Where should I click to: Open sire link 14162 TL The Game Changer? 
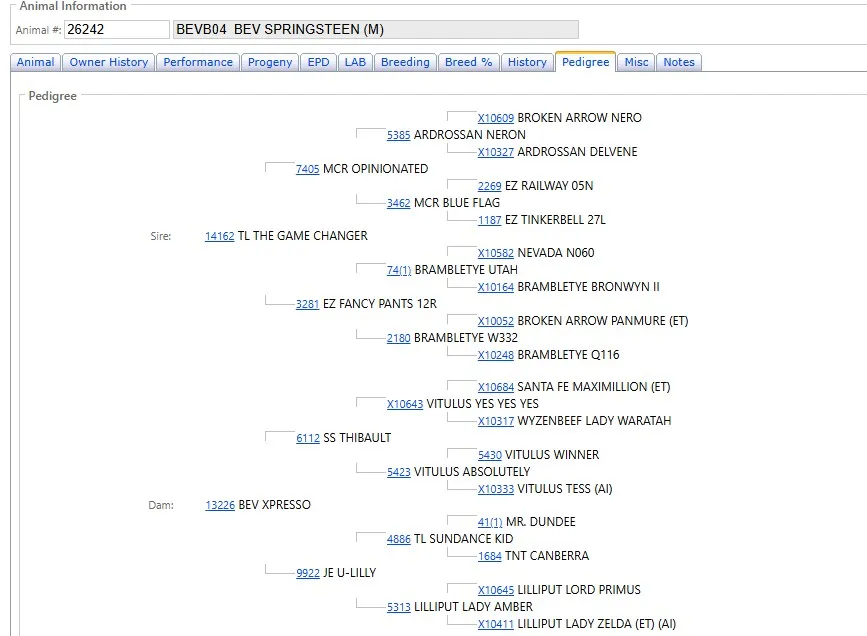point(219,236)
